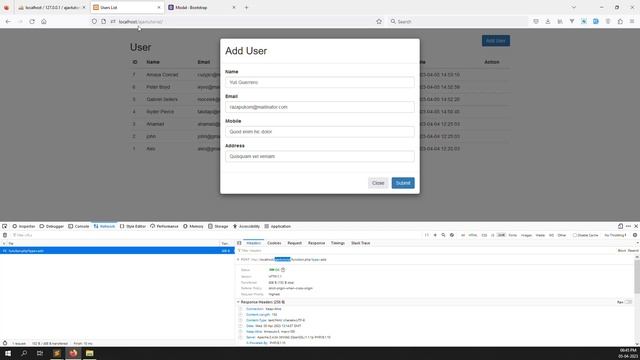Image resolution: width=640 pixels, height=360 pixels.
Task: Open the request blocking icon
Action: coord(452,235)
